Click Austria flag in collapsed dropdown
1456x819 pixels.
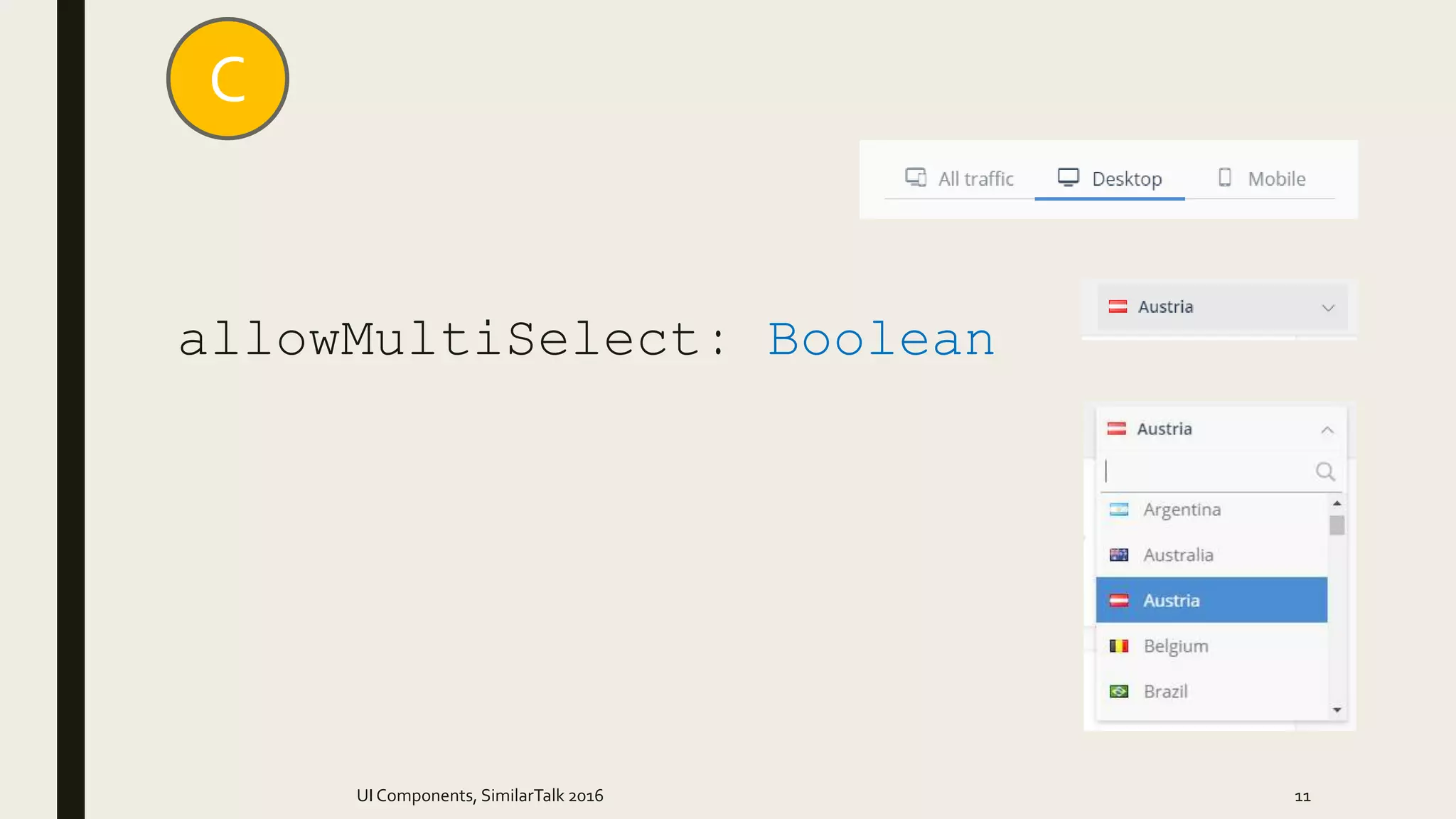coord(1118,307)
